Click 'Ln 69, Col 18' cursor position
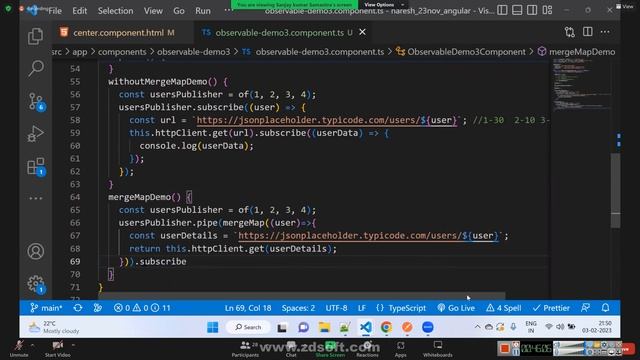 pos(248,308)
